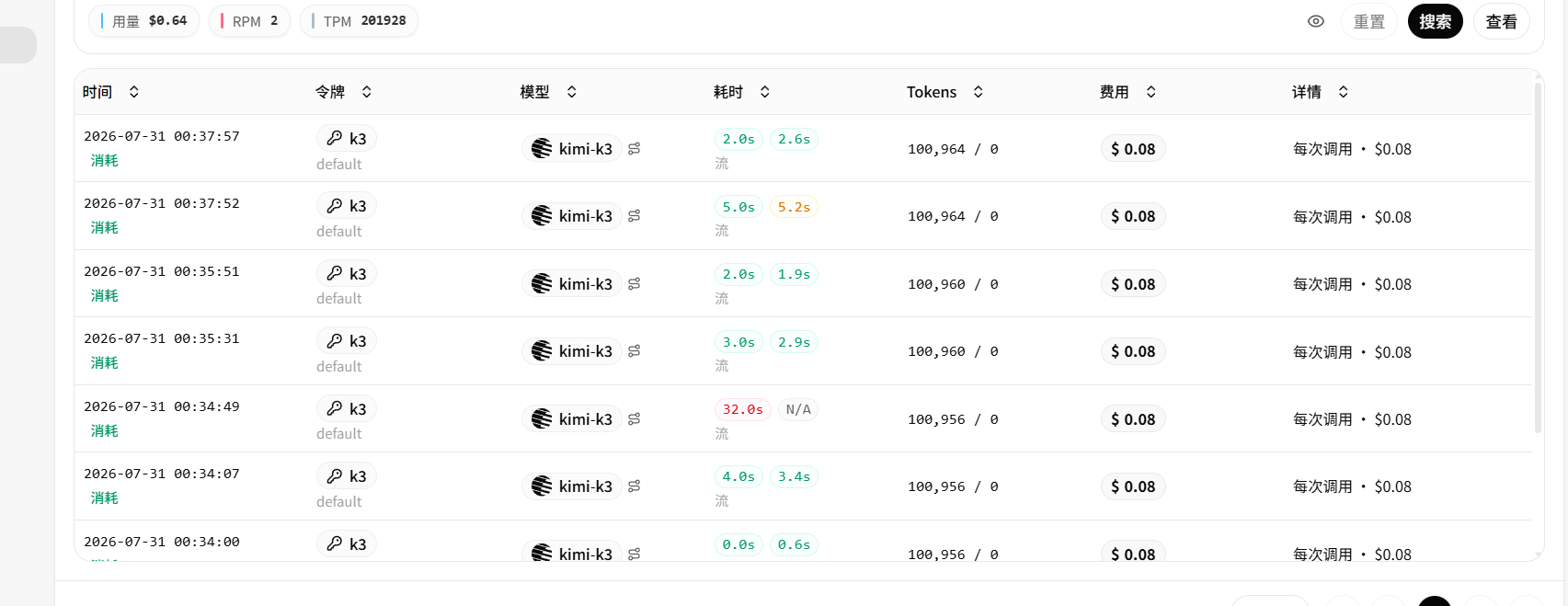Sort by the 耗时 column arrows
Viewport: 1568px width, 606px height.
[765, 92]
